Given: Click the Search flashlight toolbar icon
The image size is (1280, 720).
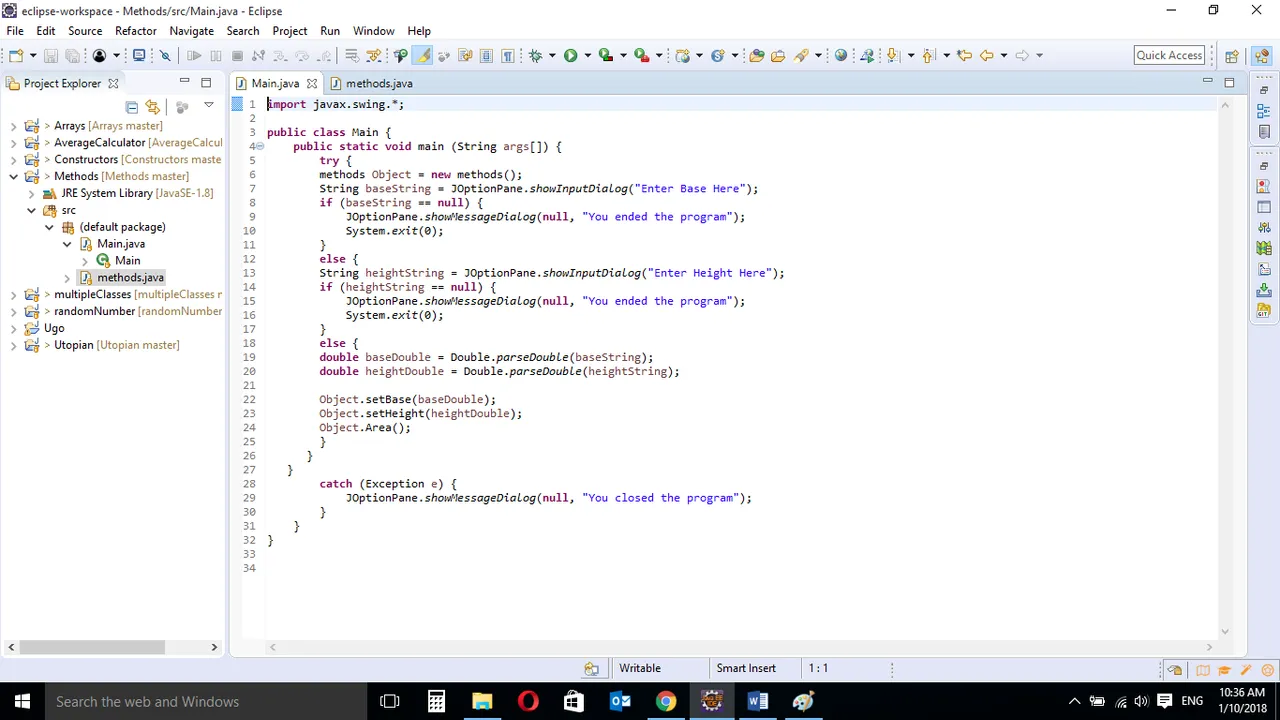Looking at the screenshot, I should [801, 55].
